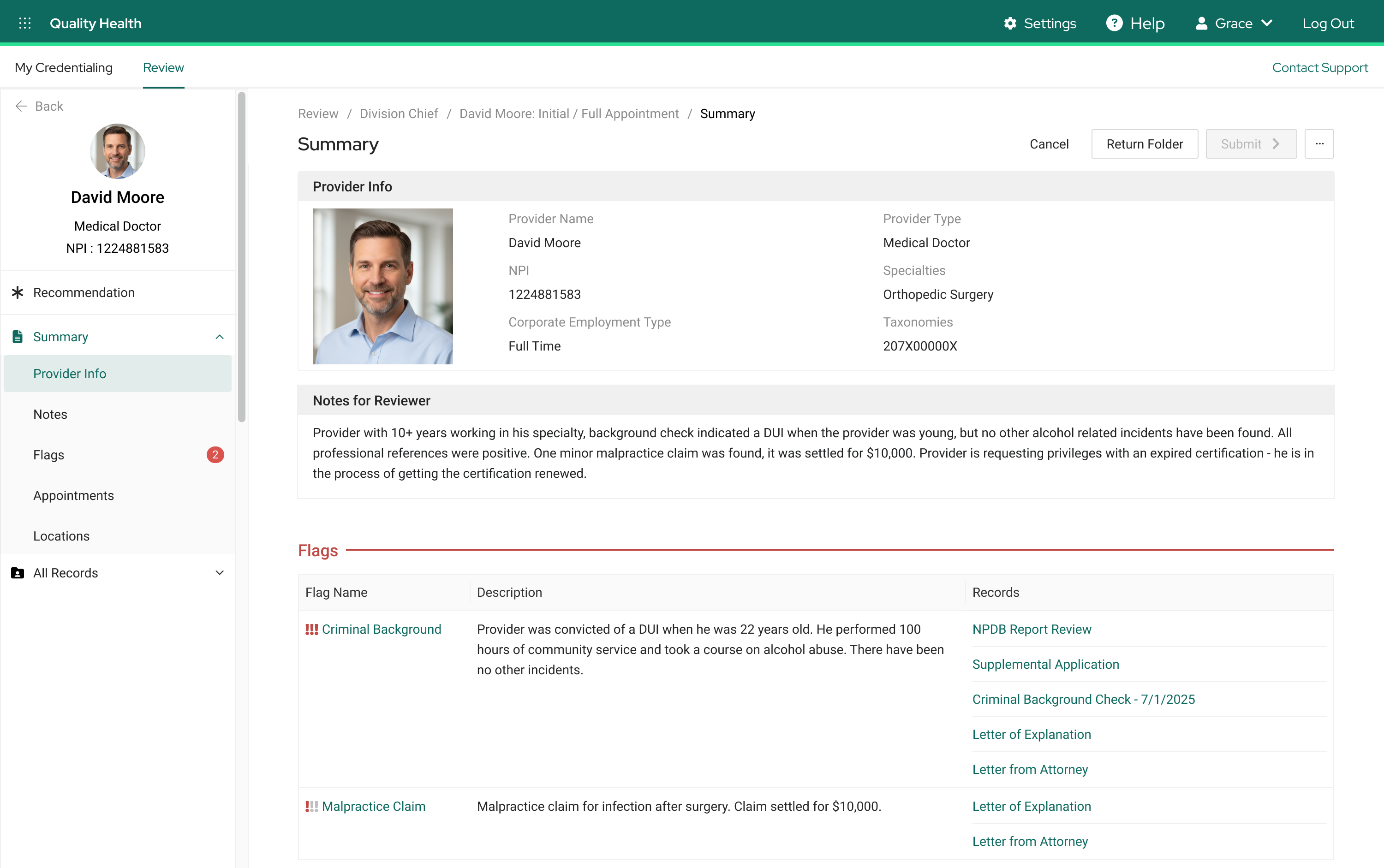This screenshot has width=1384, height=868.
Task: Open the Malpractice Claim flag link
Action: [373, 806]
